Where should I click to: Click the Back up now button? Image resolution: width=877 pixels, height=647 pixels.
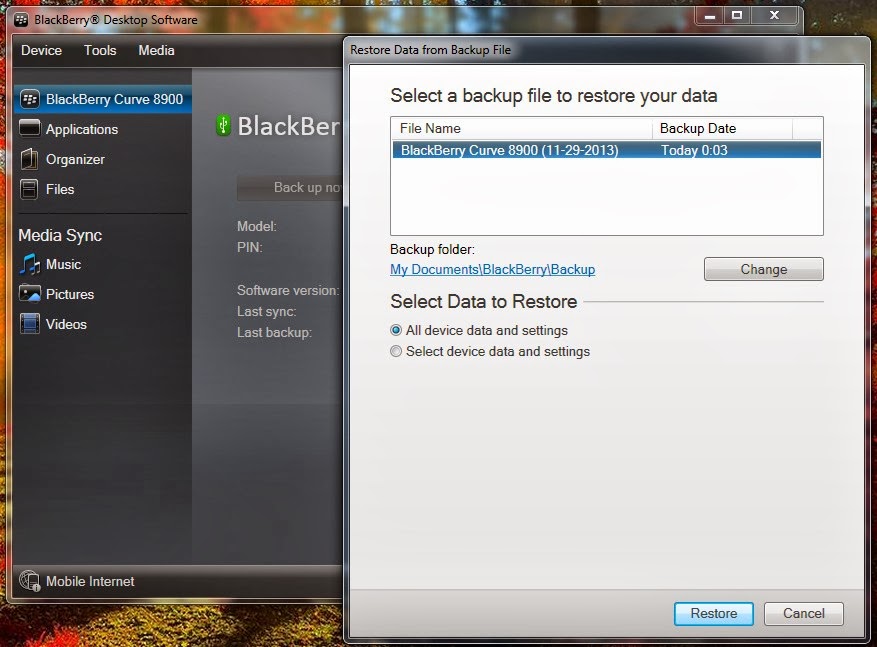290,187
